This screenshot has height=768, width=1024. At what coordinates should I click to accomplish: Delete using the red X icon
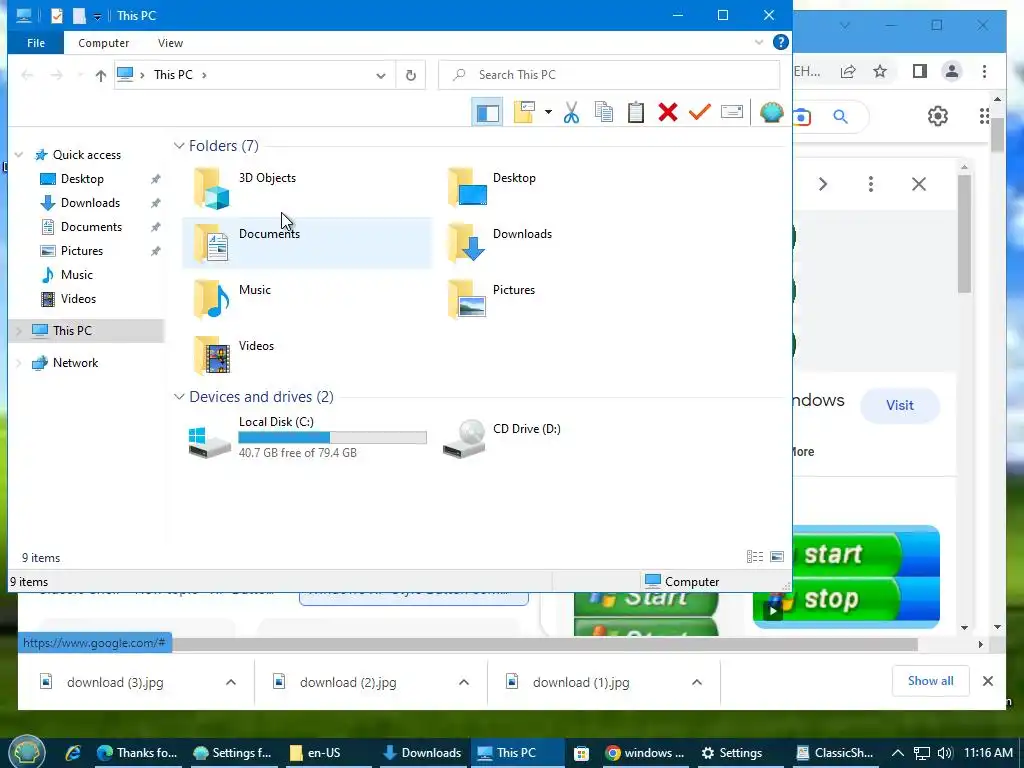coord(667,112)
